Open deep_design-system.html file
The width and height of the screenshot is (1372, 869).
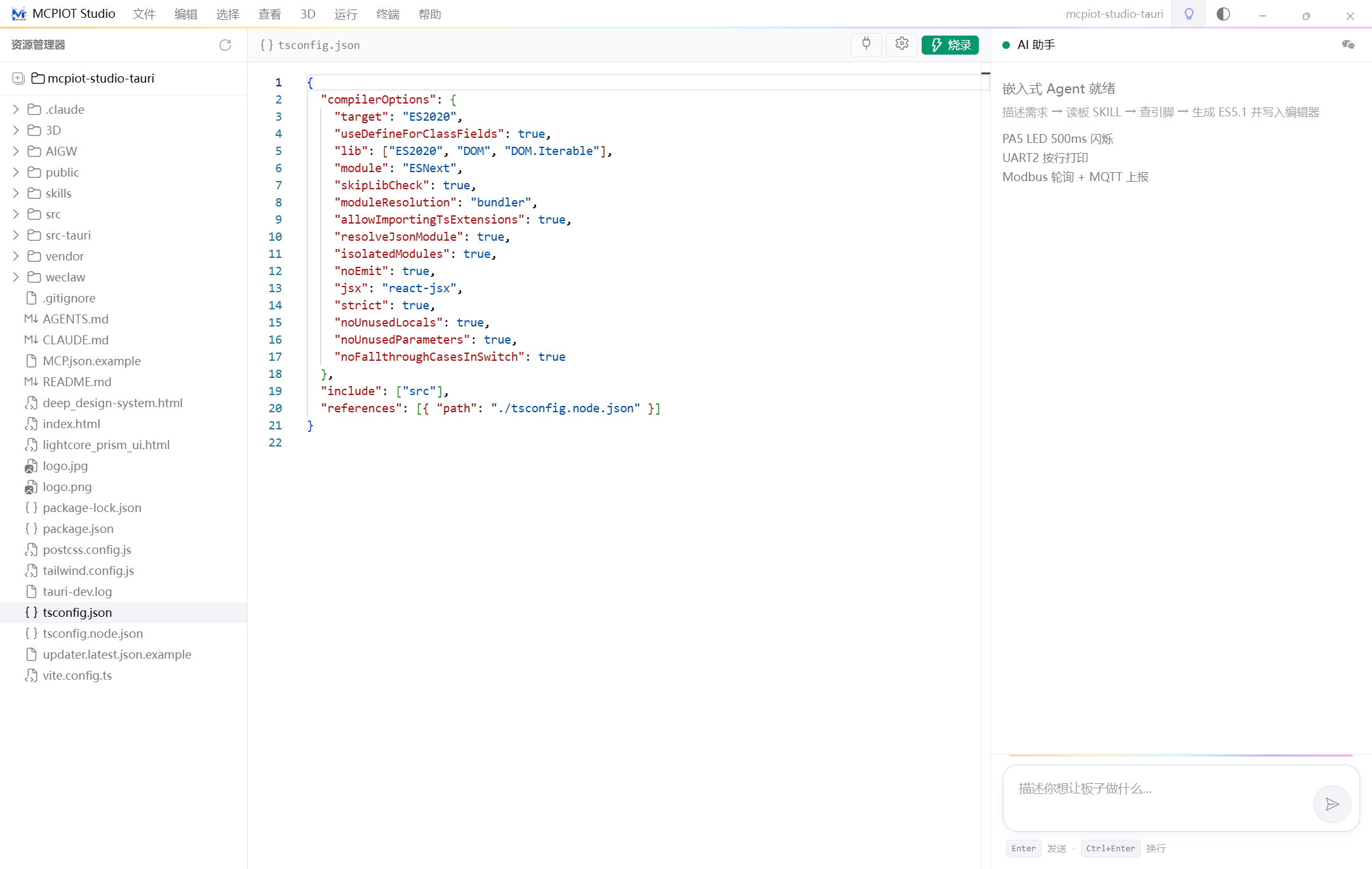pyautogui.click(x=112, y=403)
